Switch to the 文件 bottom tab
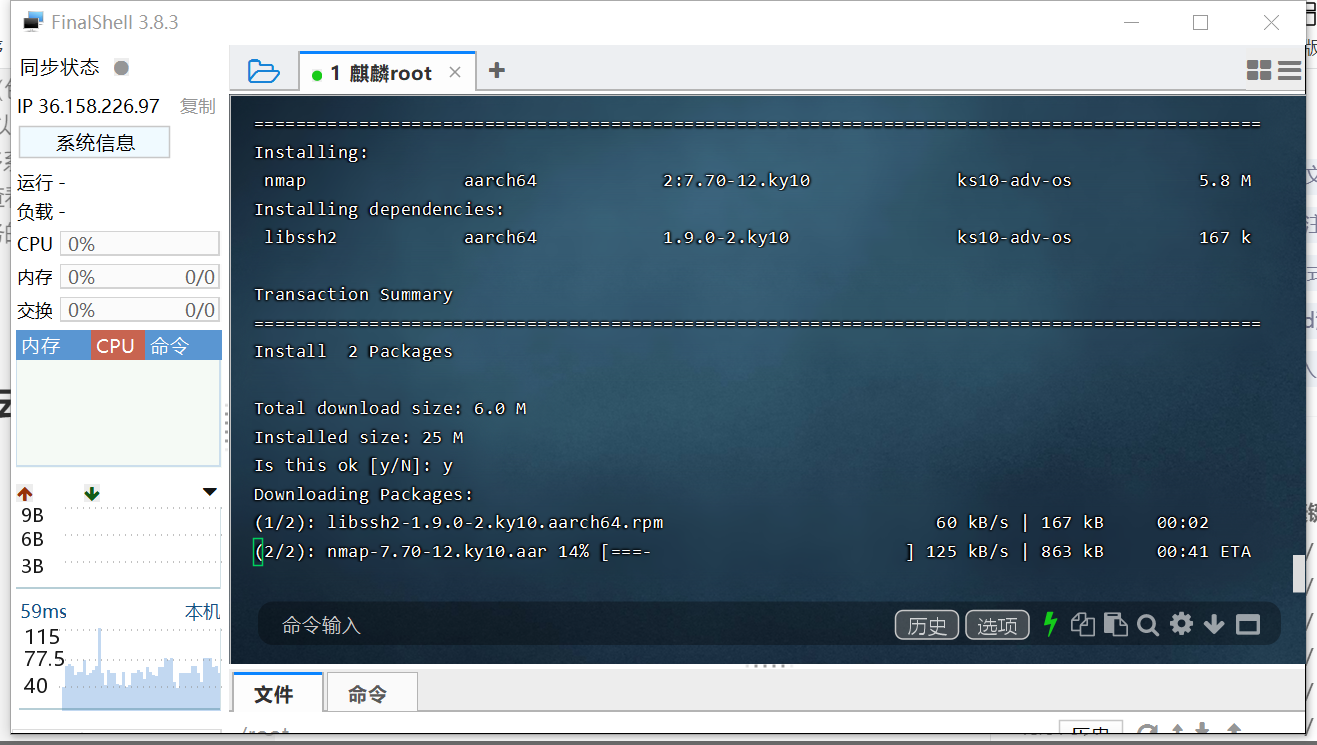 [x=277, y=693]
